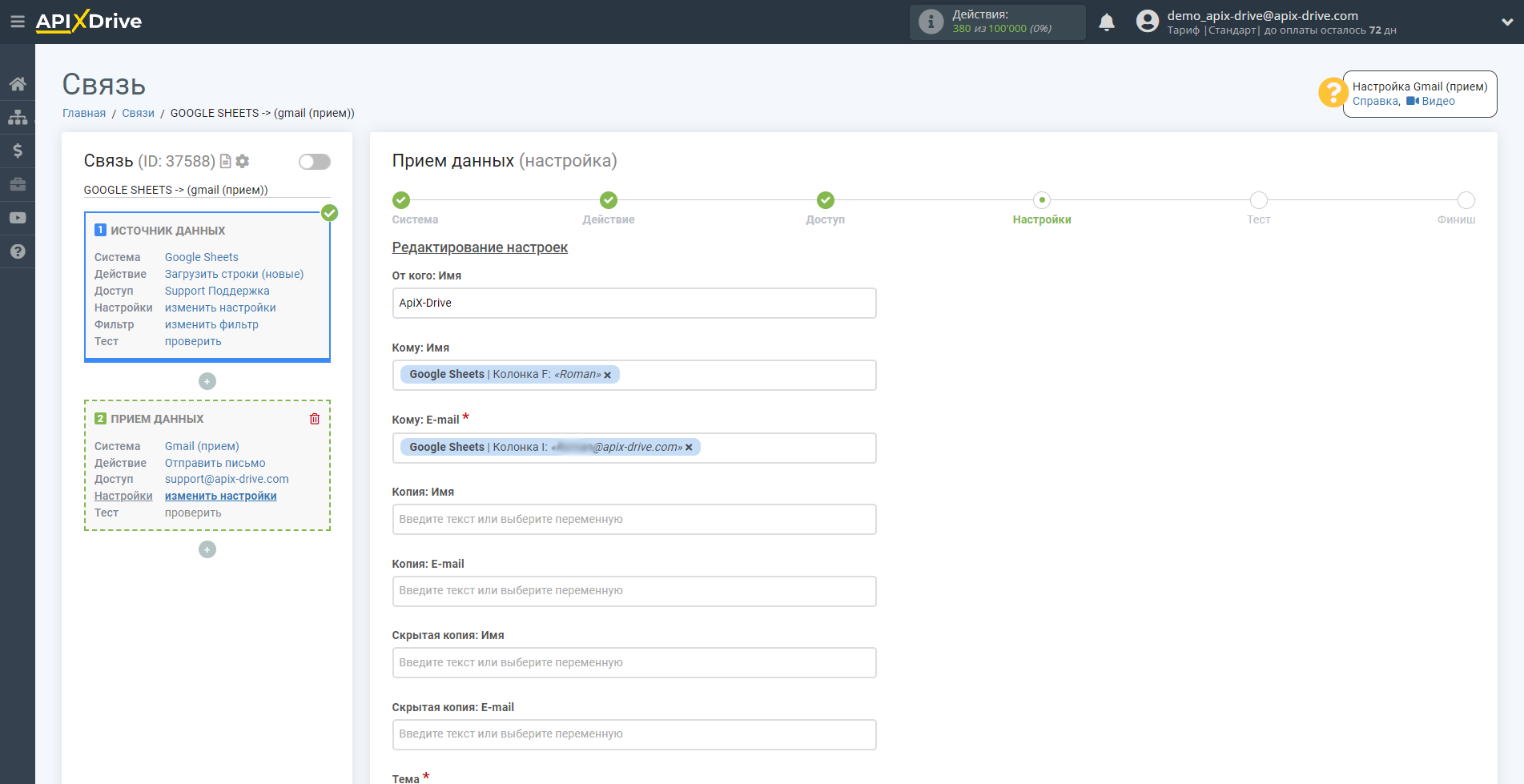Open connection settings gear icon

[243, 162]
